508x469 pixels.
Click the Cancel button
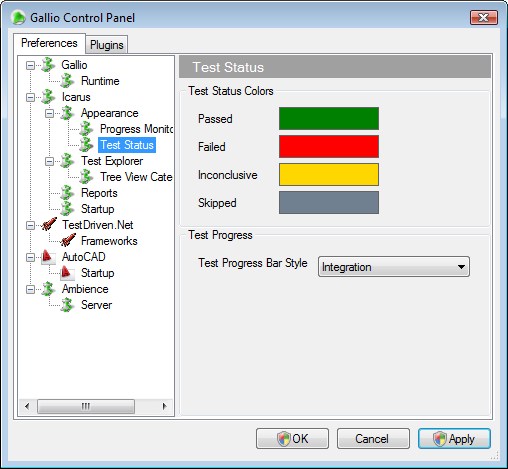[x=373, y=439]
